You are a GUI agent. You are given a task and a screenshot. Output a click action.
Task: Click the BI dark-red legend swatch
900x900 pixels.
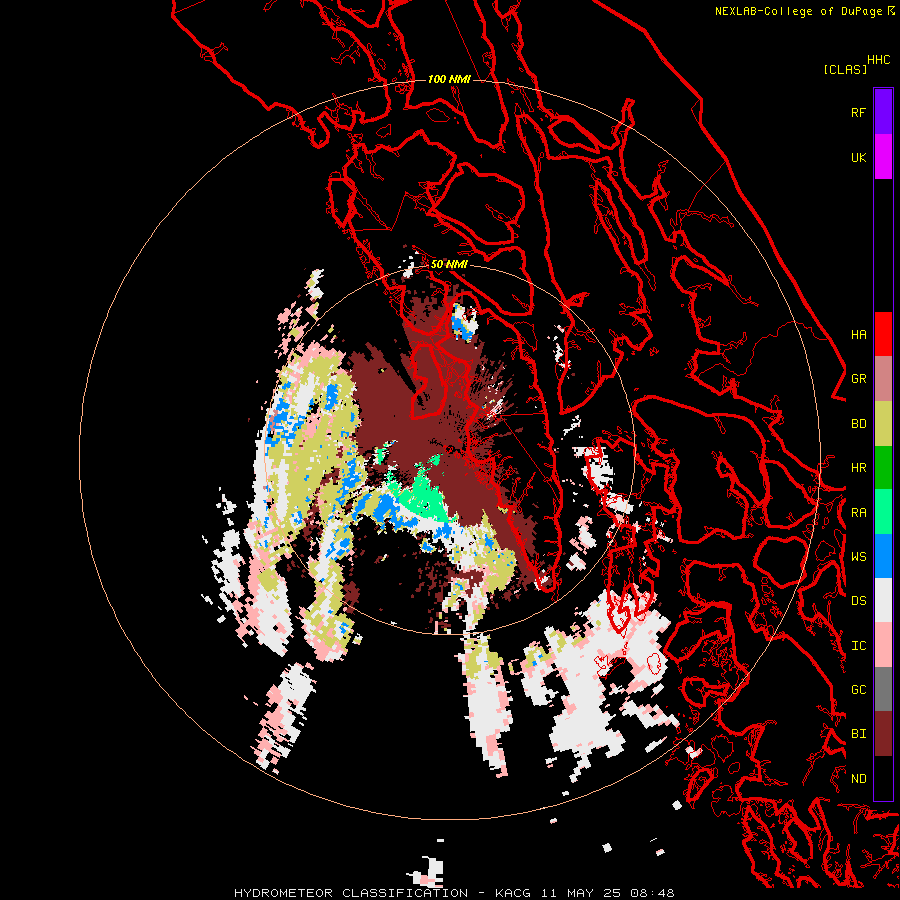tap(883, 734)
